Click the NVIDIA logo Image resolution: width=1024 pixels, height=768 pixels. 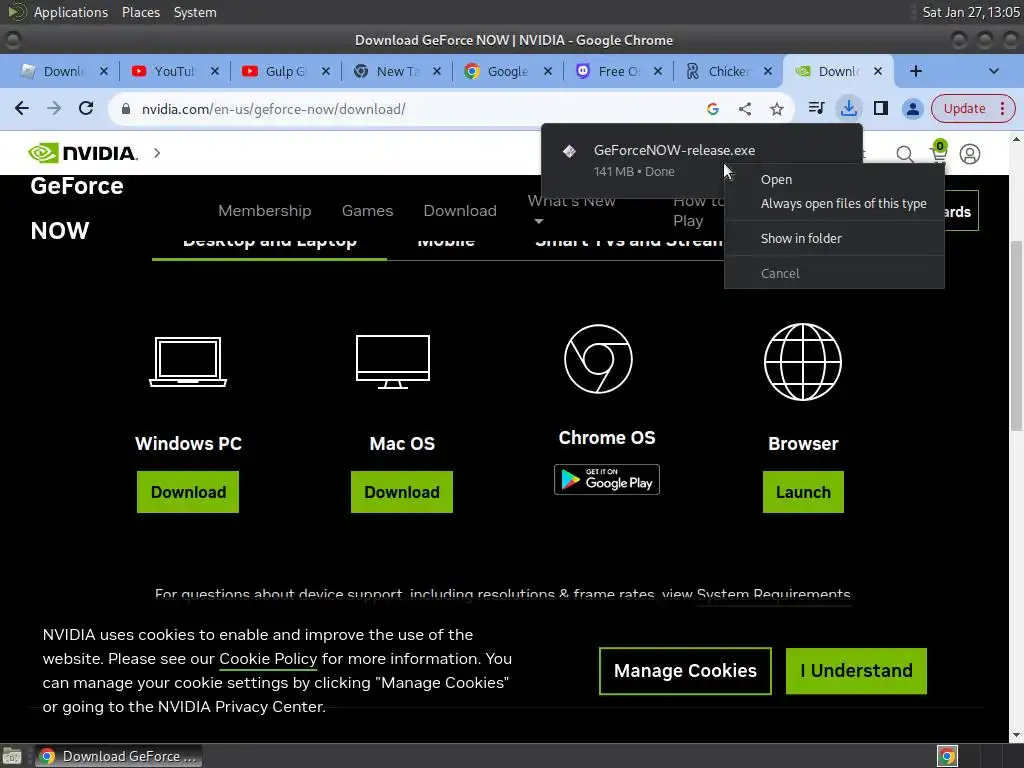point(83,153)
